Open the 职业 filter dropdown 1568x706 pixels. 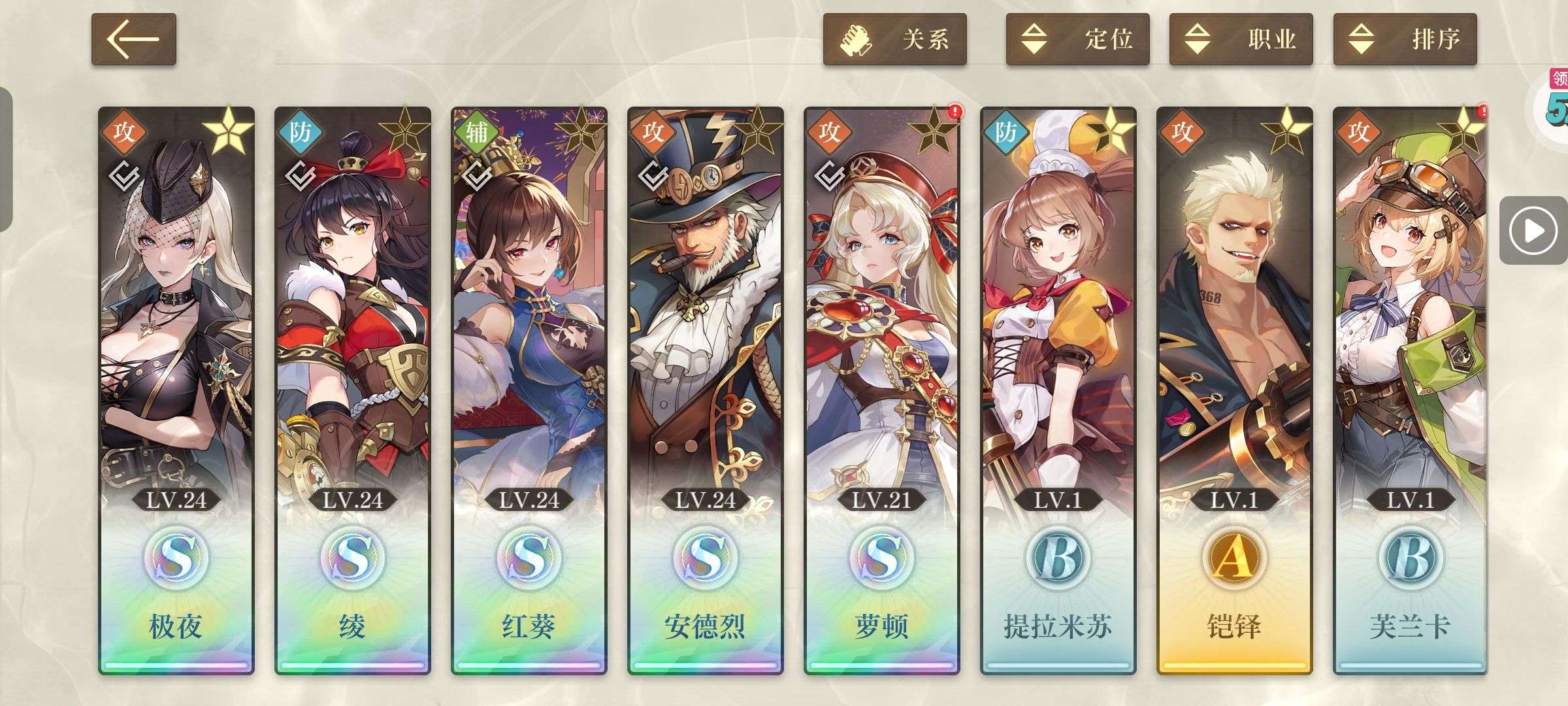pyautogui.click(x=1241, y=39)
